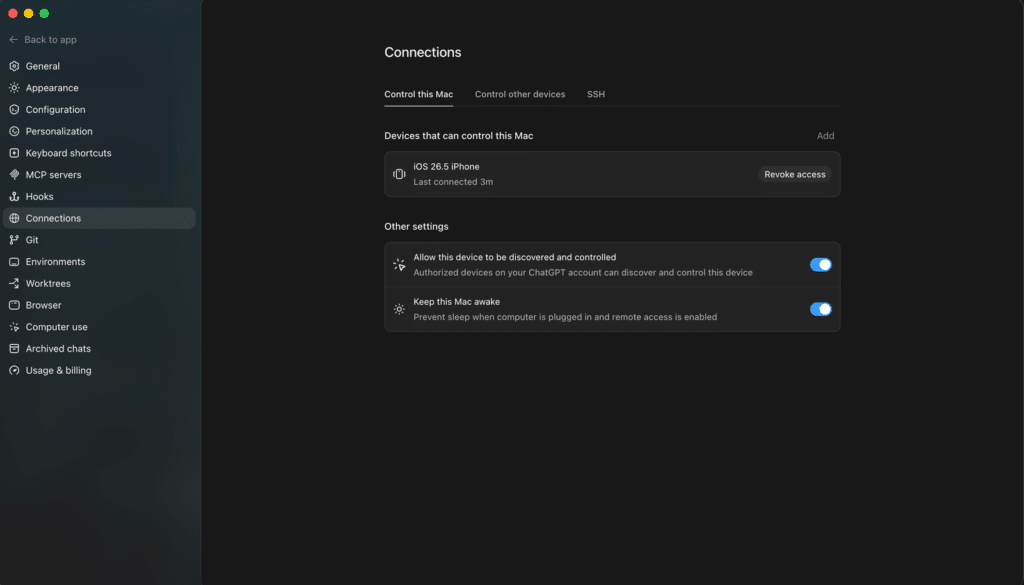
Task: Click the iPhone device icon
Action: [399, 174]
